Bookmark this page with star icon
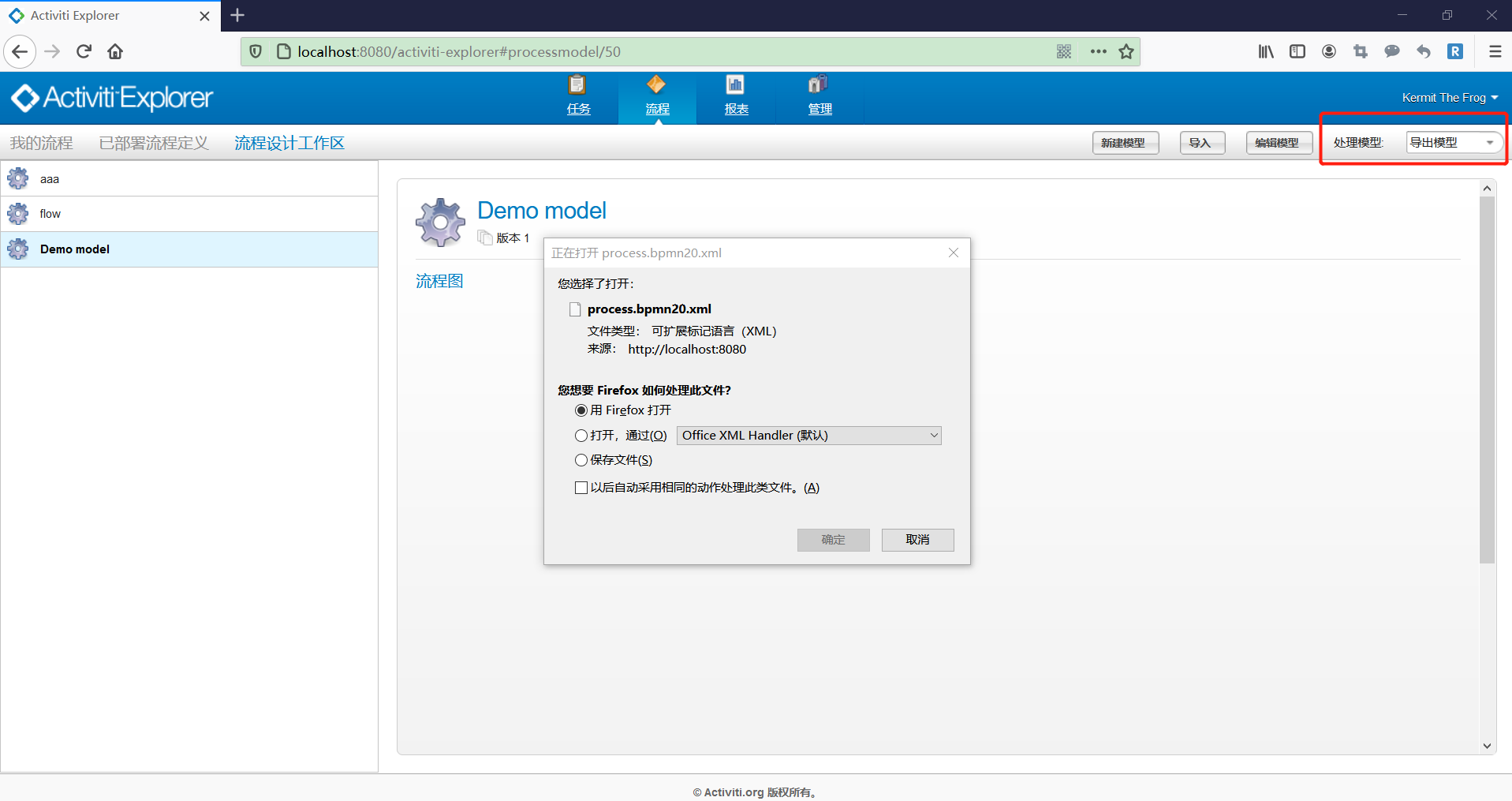The height and width of the screenshot is (801, 1512). point(1126,51)
